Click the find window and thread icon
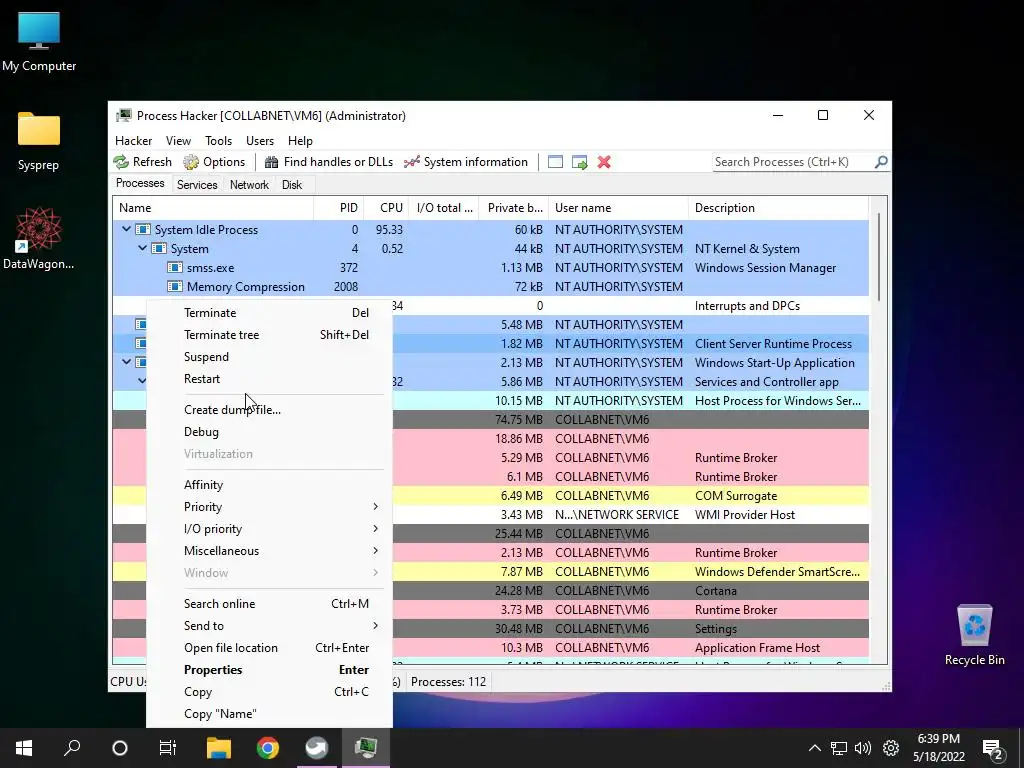Screen dimensions: 1024x768 click(x=579, y=162)
